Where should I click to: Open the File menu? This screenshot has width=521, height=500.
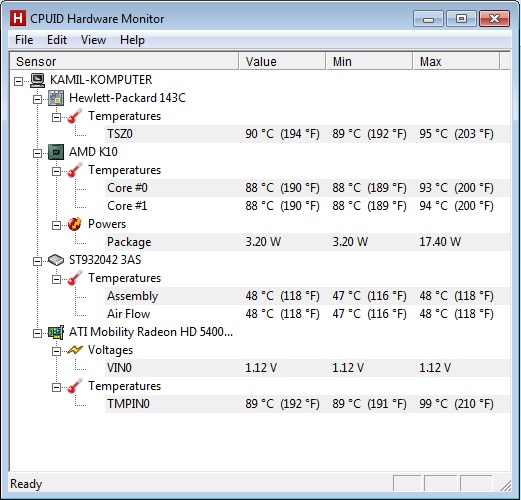tap(24, 40)
